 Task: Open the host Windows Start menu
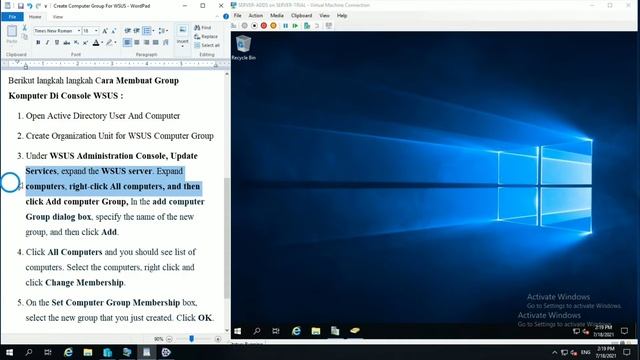9,352
